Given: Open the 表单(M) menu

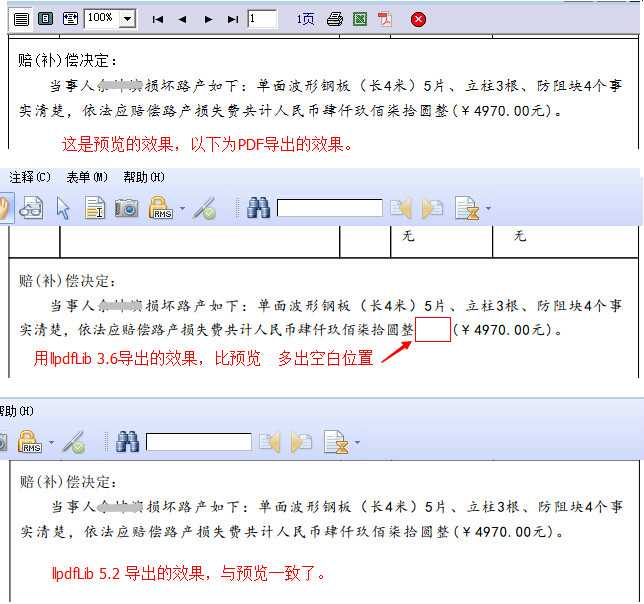Looking at the screenshot, I should click(87, 177).
